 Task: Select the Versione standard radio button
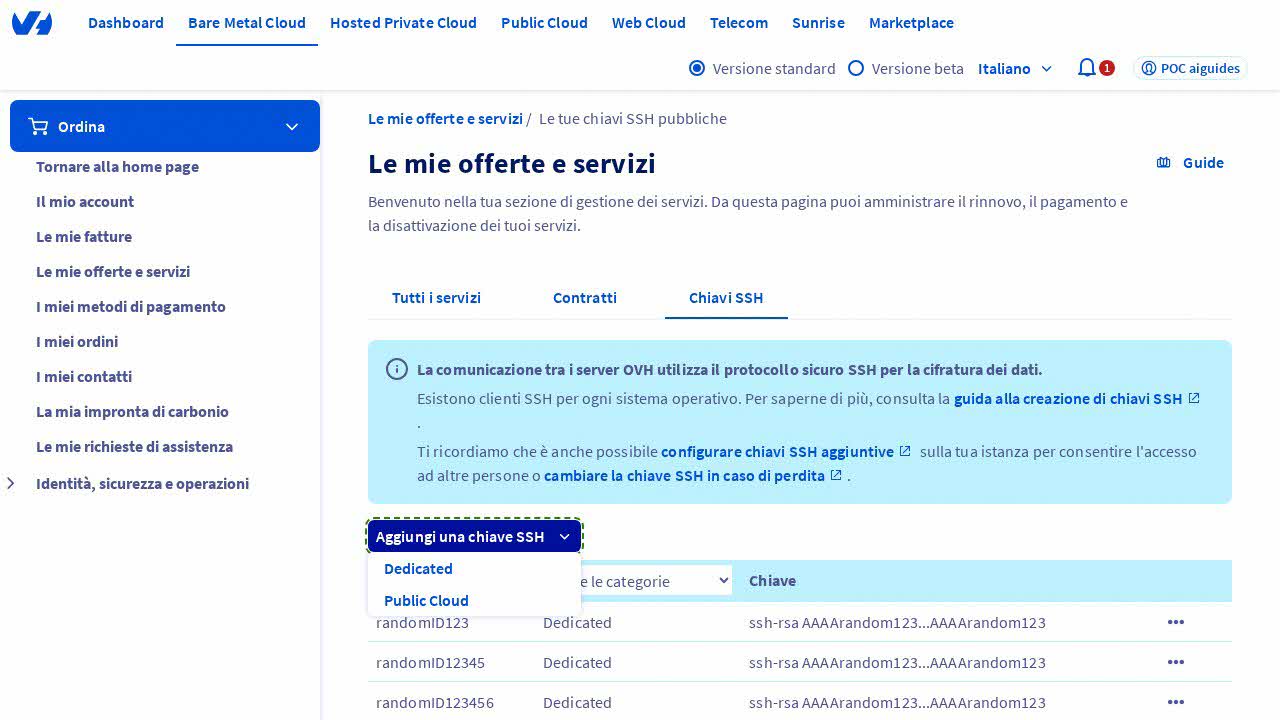[697, 68]
